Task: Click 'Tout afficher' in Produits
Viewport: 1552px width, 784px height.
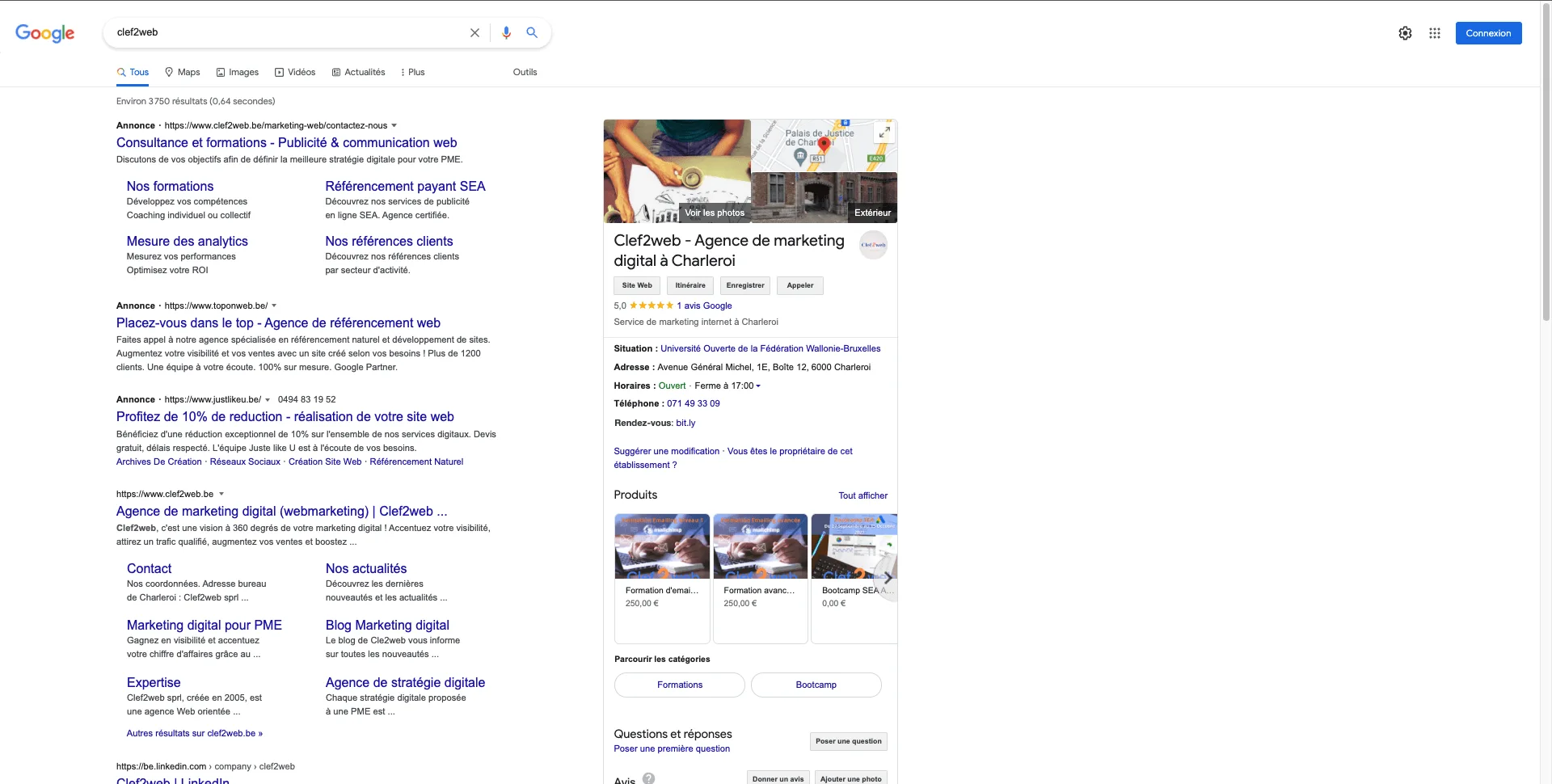Action: coord(862,495)
